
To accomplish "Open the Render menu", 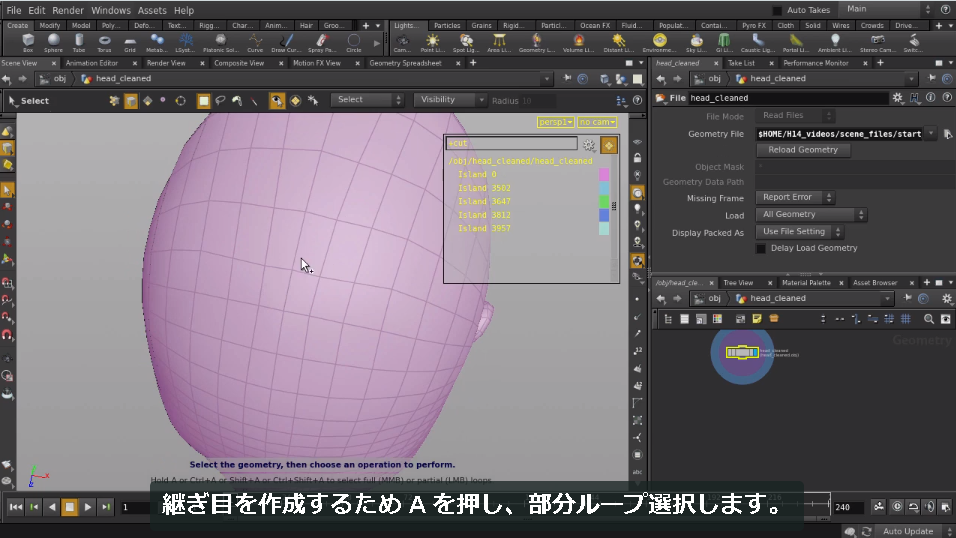I will pos(68,10).
